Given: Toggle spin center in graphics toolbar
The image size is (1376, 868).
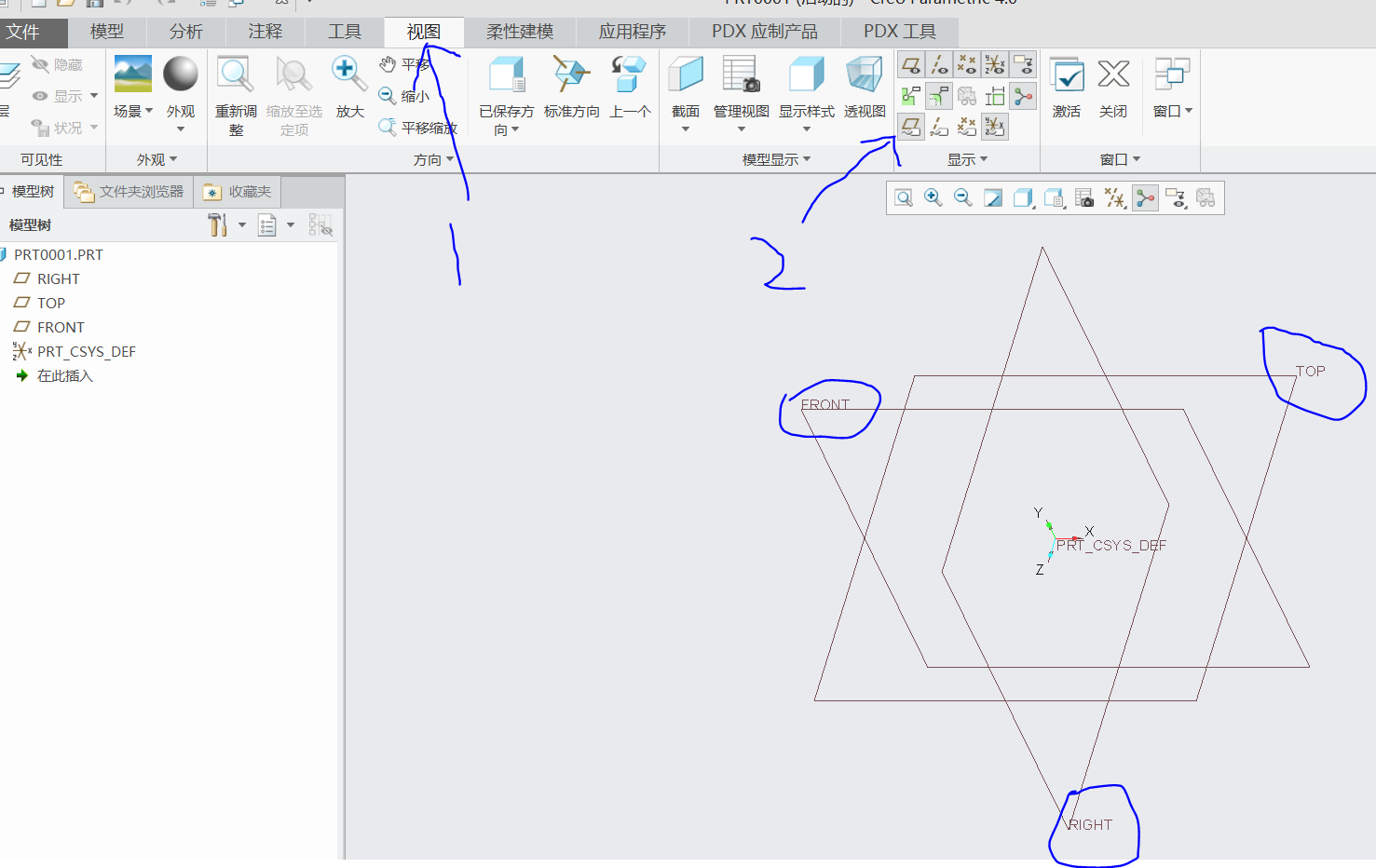Looking at the screenshot, I should [1145, 197].
